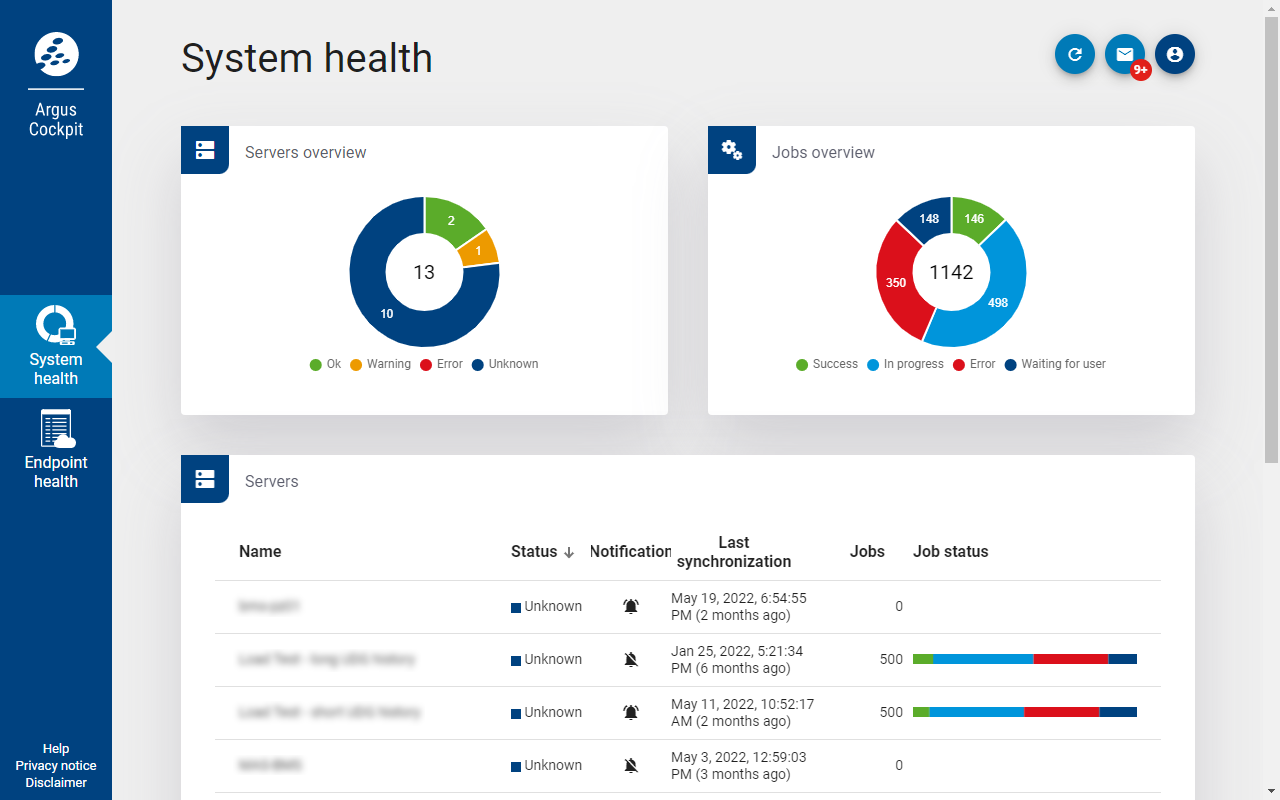Open the Help link in the sidebar
The height and width of the screenshot is (800, 1280).
tap(56, 749)
